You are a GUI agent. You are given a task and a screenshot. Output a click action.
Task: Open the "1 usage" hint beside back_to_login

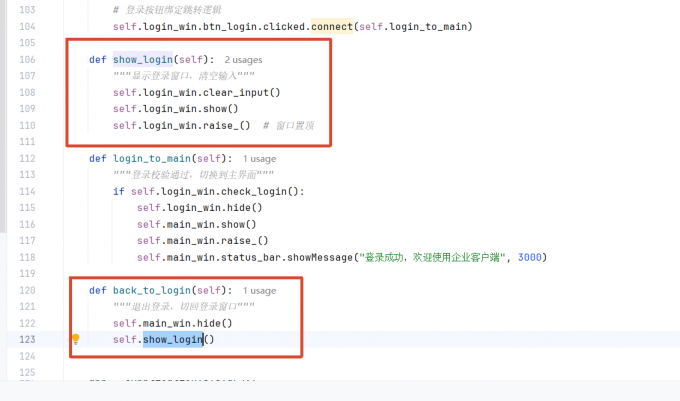[x=259, y=290]
